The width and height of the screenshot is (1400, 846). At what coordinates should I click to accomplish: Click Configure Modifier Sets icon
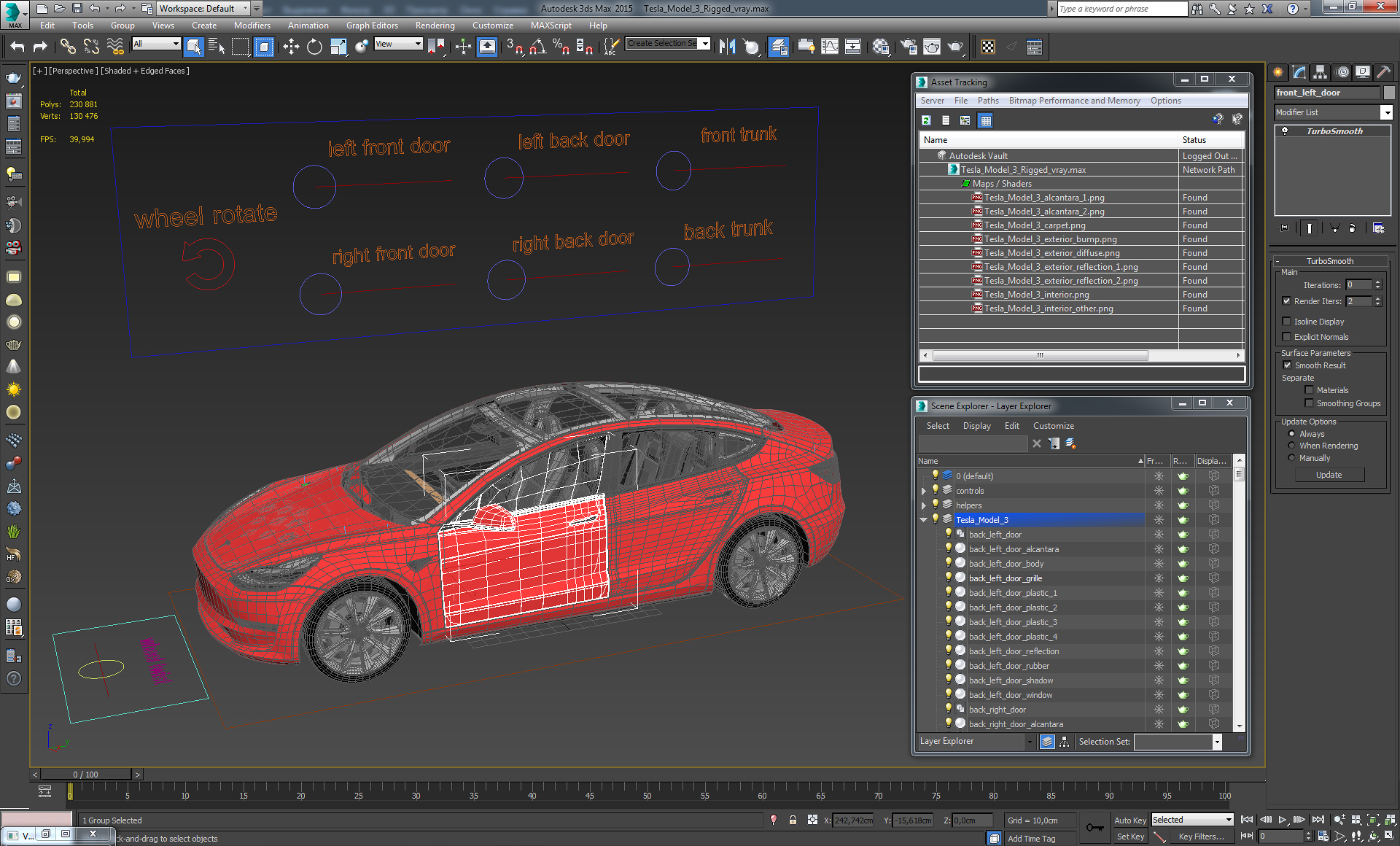[1378, 228]
